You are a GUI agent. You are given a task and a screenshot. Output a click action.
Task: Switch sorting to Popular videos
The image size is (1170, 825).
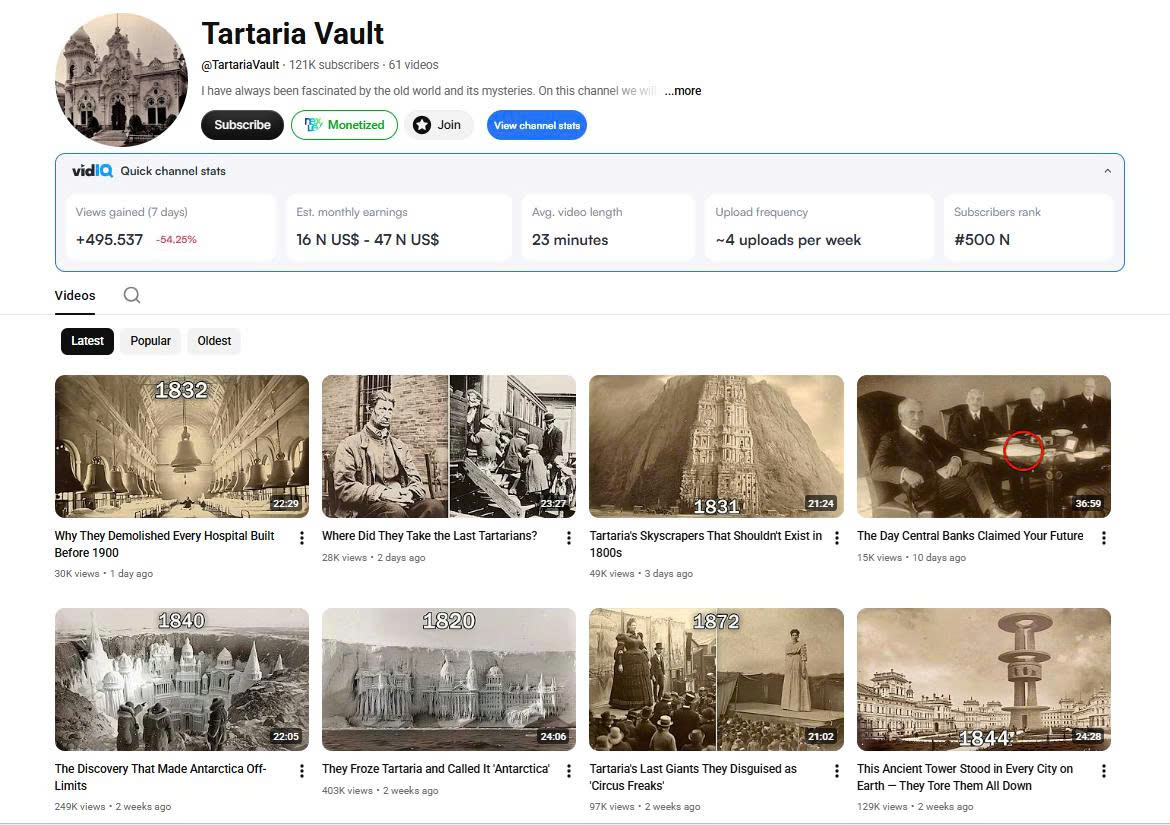(151, 341)
